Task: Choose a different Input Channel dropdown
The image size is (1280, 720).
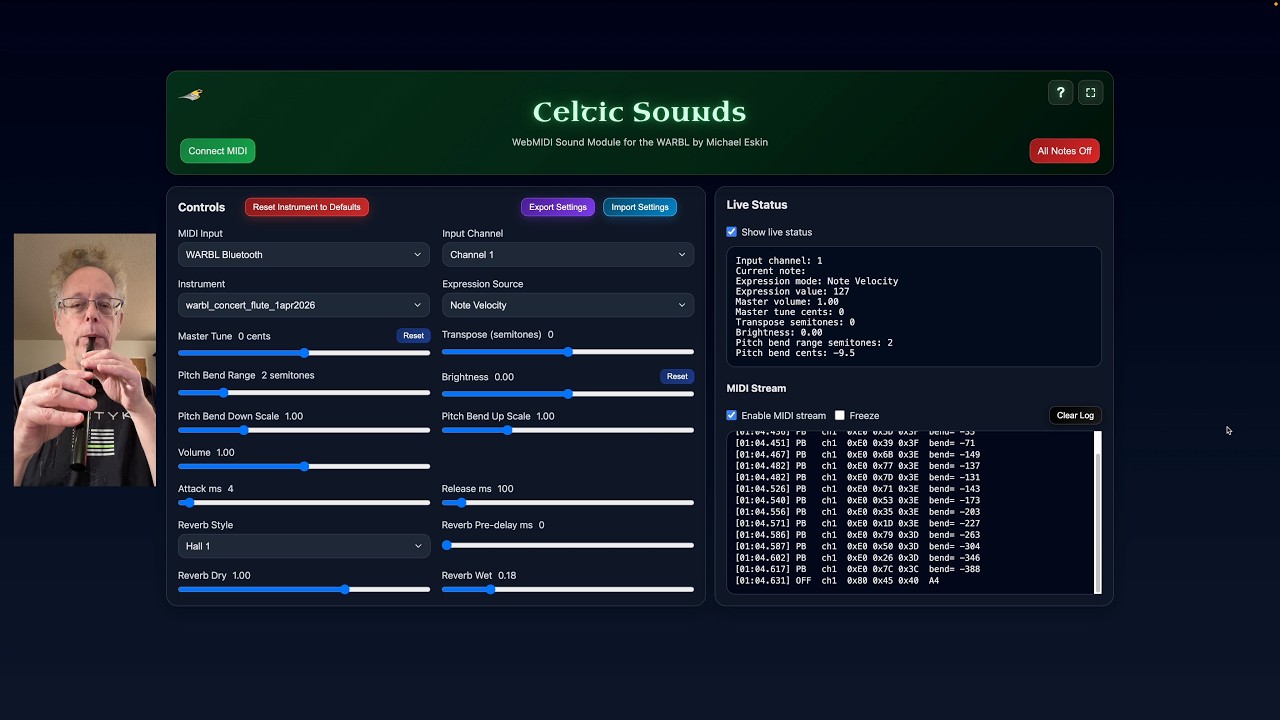Action: point(567,255)
